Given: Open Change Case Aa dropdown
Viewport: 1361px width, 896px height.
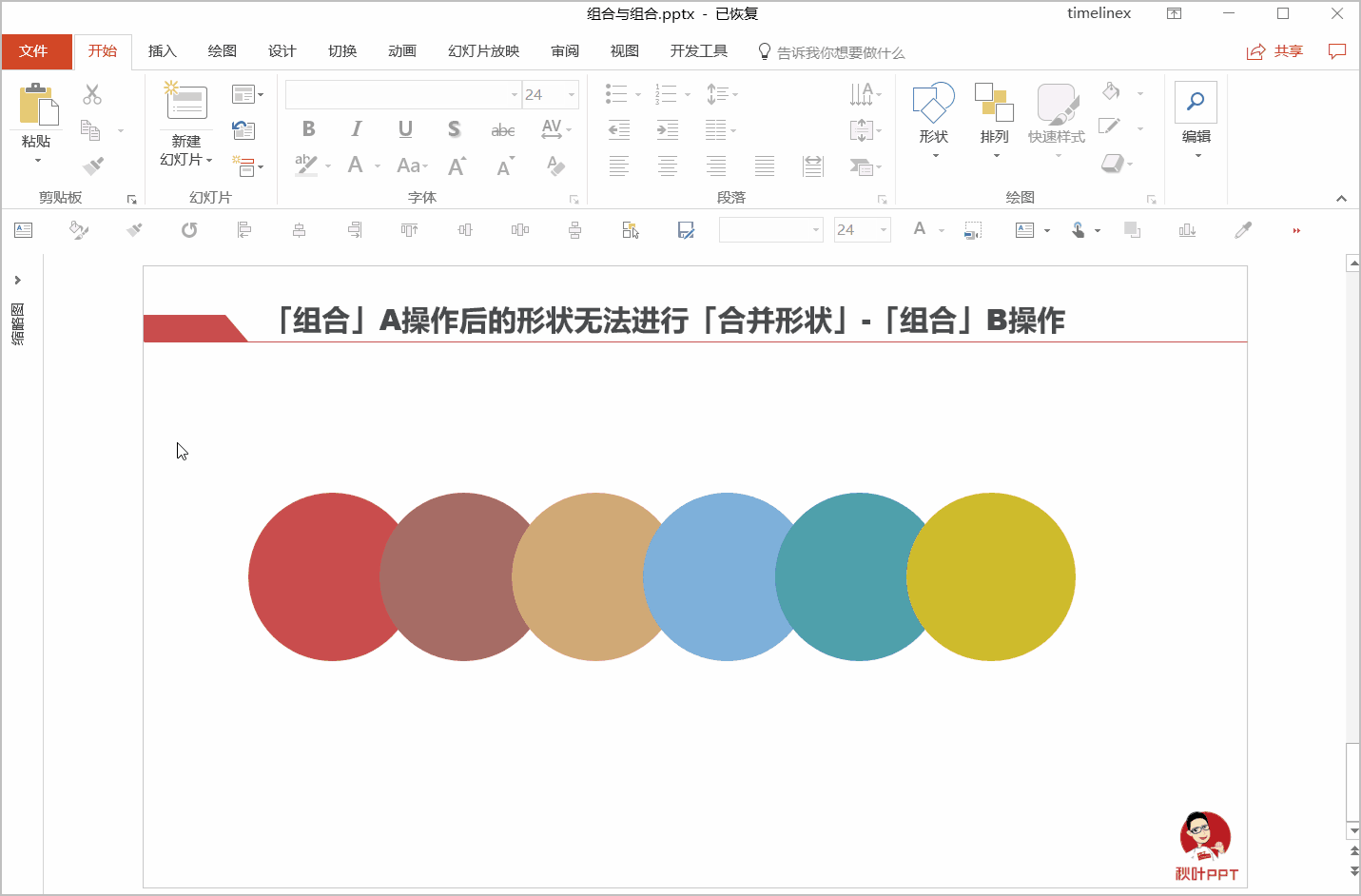Looking at the screenshot, I should click(x=412, y=166).
